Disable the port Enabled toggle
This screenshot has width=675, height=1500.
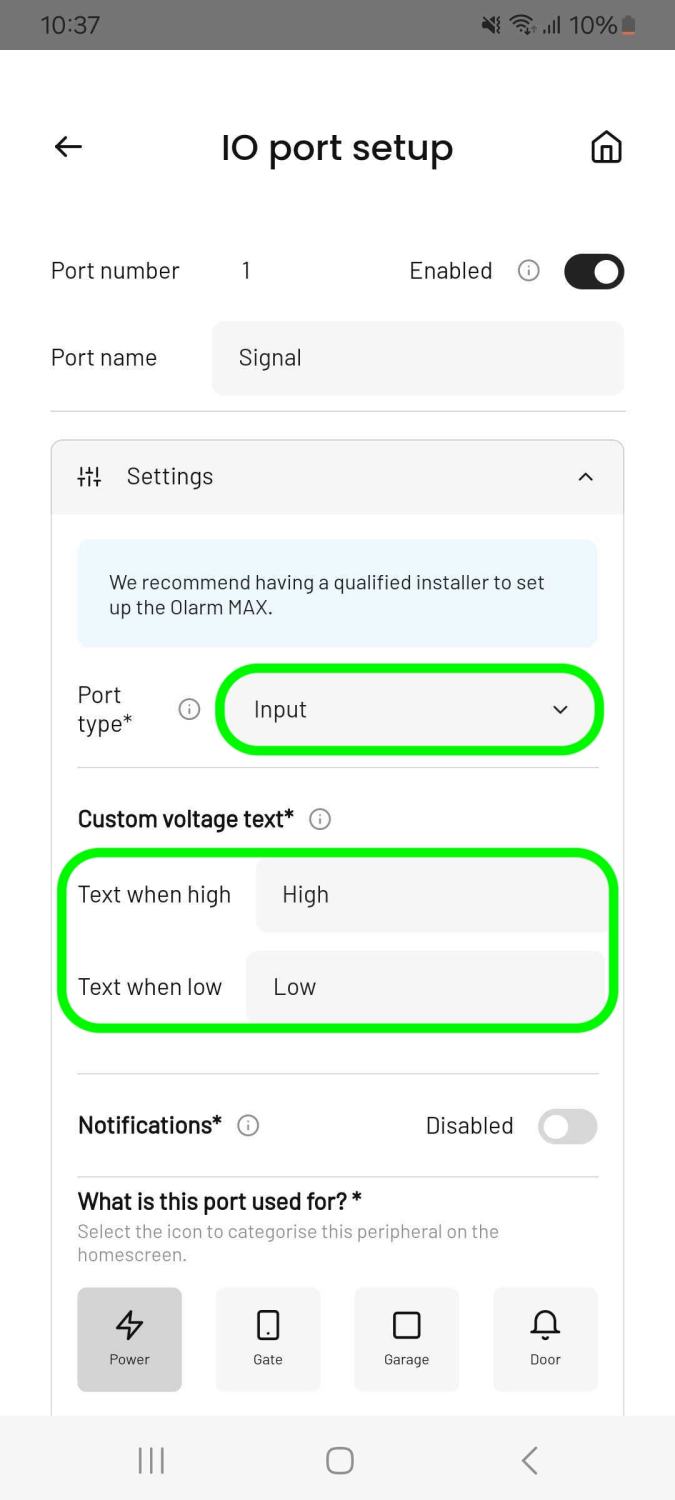pos(594,271)
